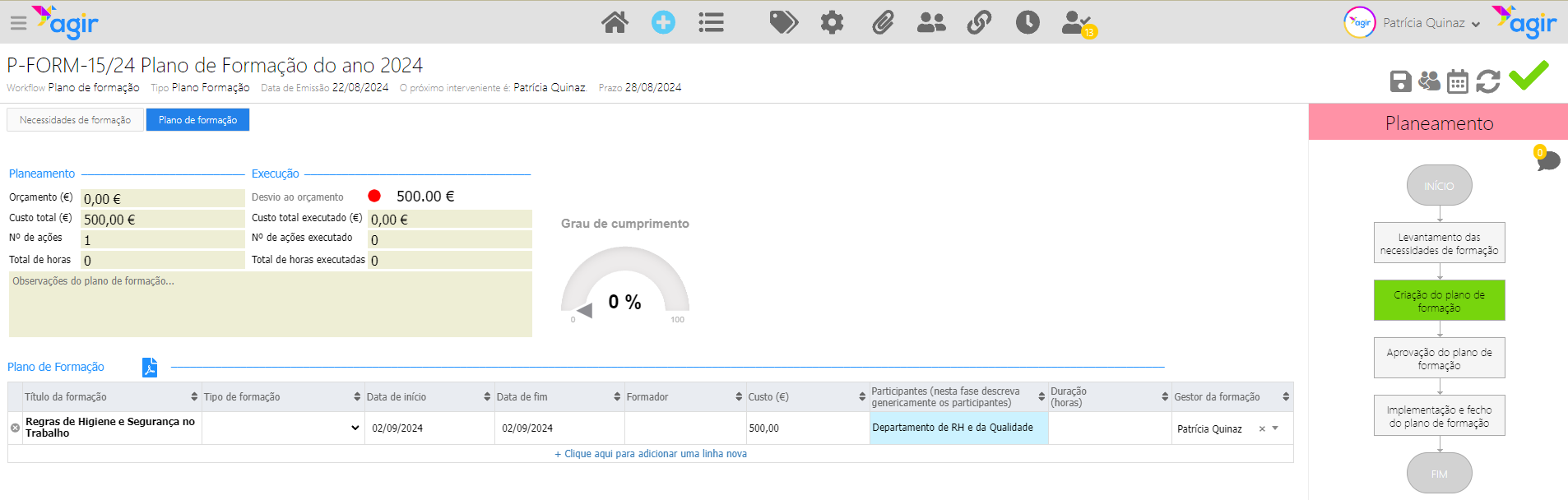This screenshot has height=500, width=1568.
Task: Click the empty Duração (horas) cell
Action: (1110, 428)
